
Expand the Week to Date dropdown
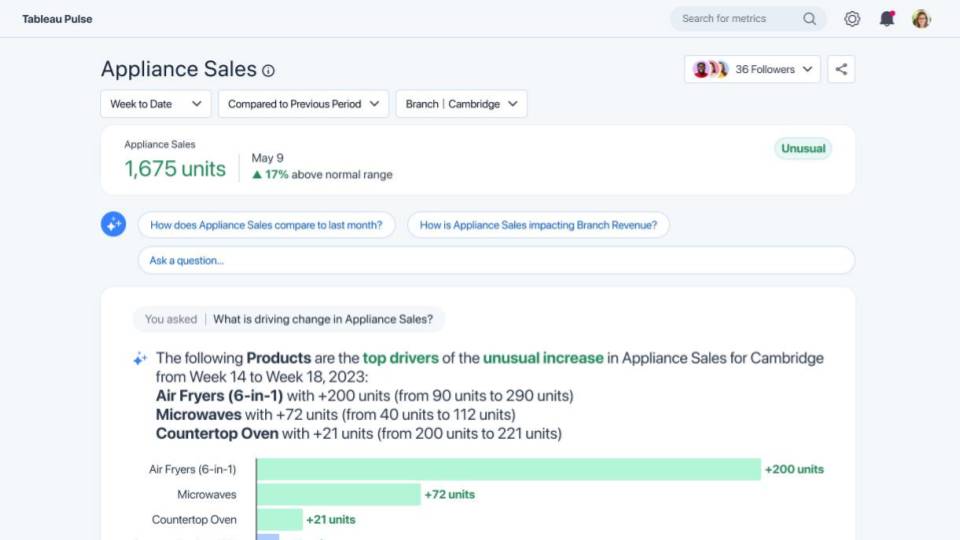coord(156,104)
